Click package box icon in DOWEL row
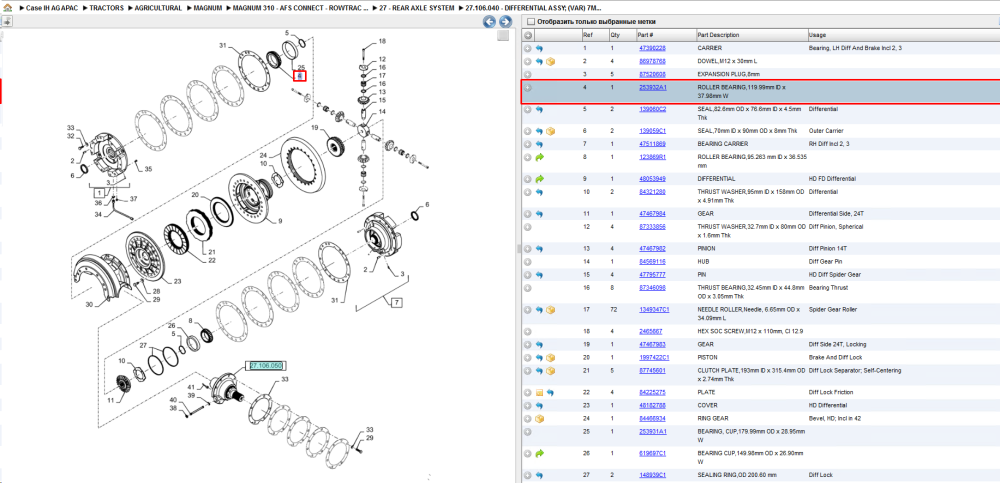 tap(550, 62)
